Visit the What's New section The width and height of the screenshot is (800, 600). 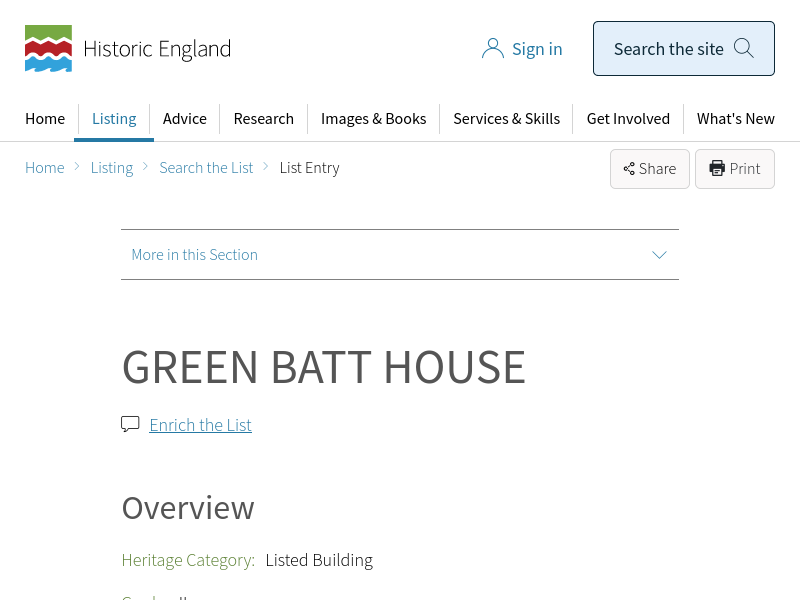pos(735,118)
